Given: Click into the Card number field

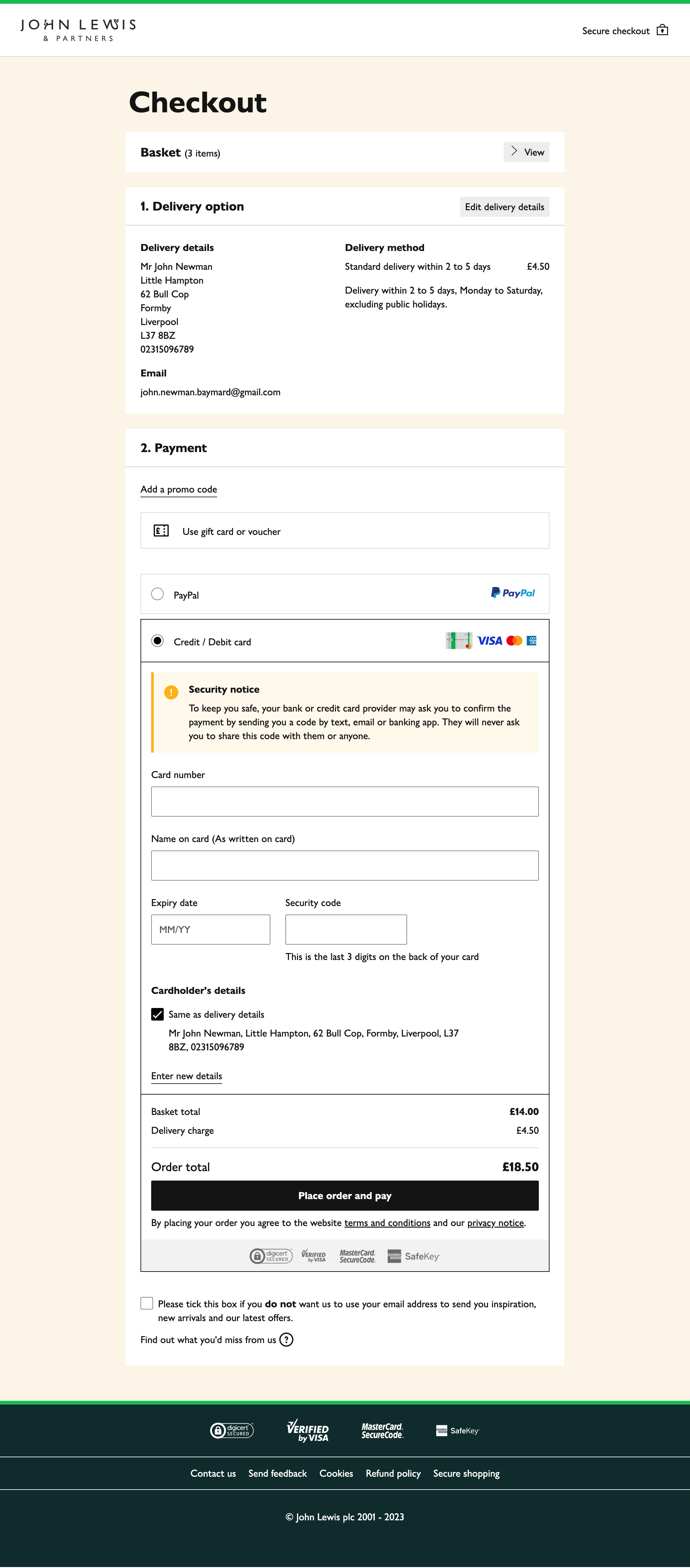Looking at the screenshot, I should point(344,801).
